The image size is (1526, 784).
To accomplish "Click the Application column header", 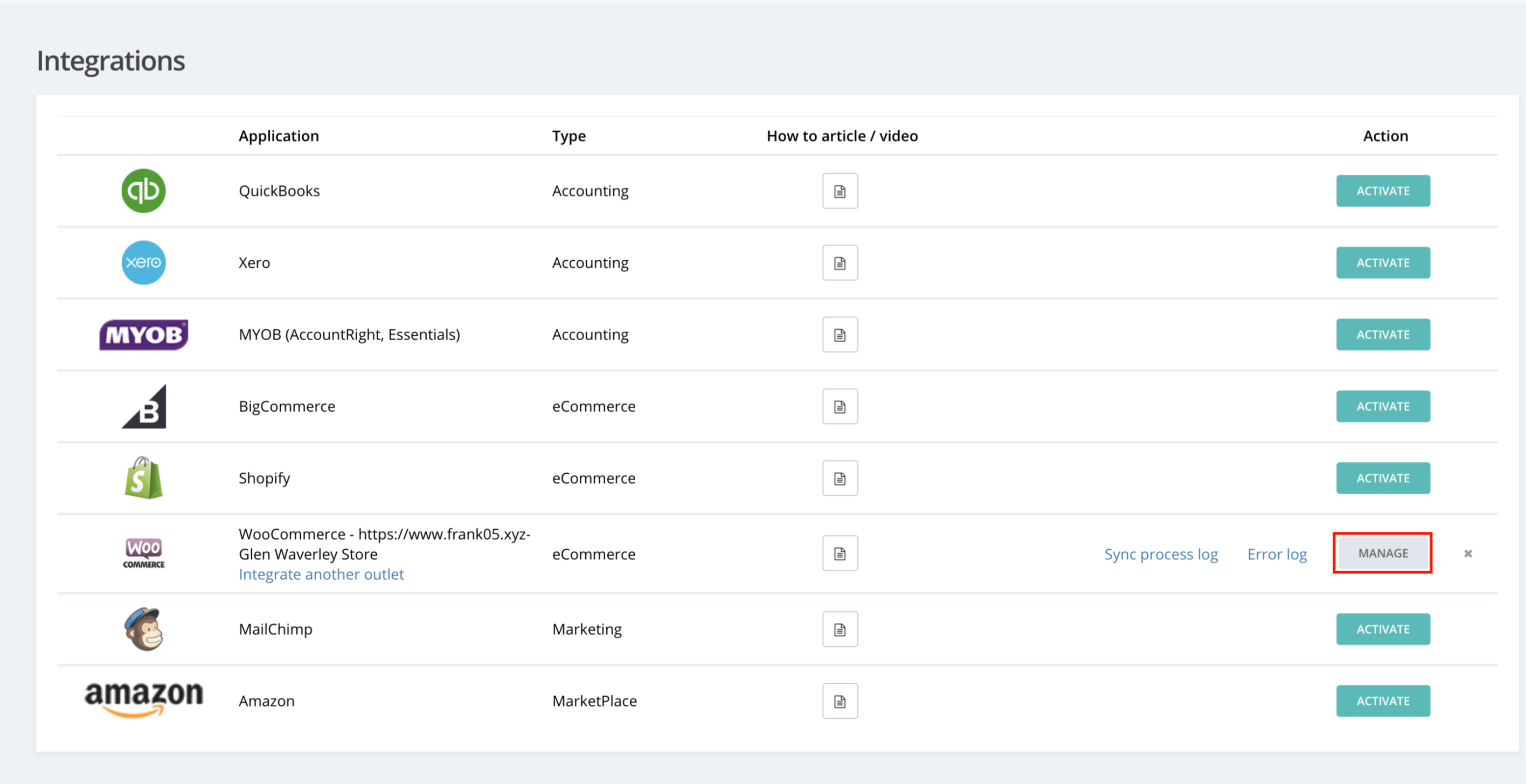I will click(x=279, y=136).
